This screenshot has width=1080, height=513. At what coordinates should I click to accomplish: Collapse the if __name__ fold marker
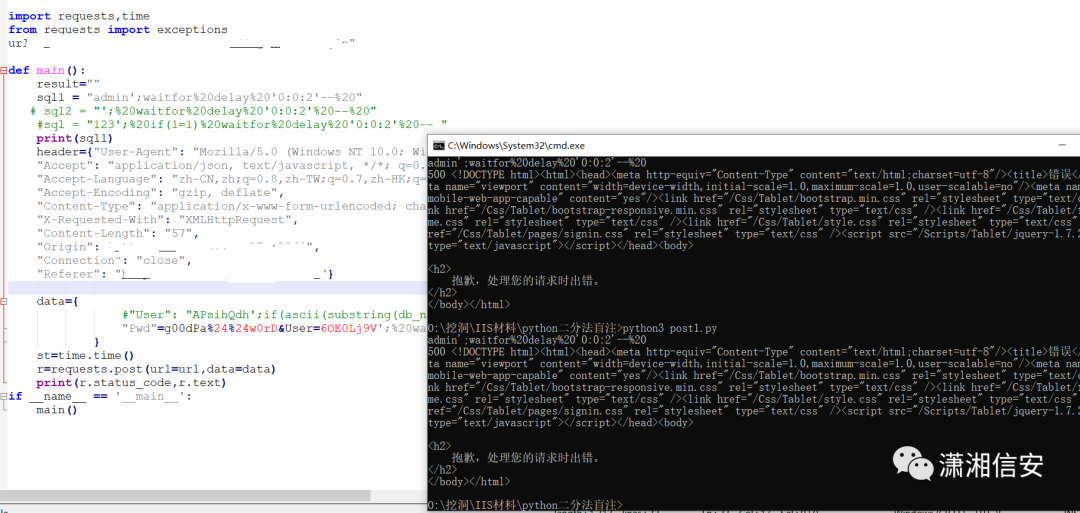point(3,396)
